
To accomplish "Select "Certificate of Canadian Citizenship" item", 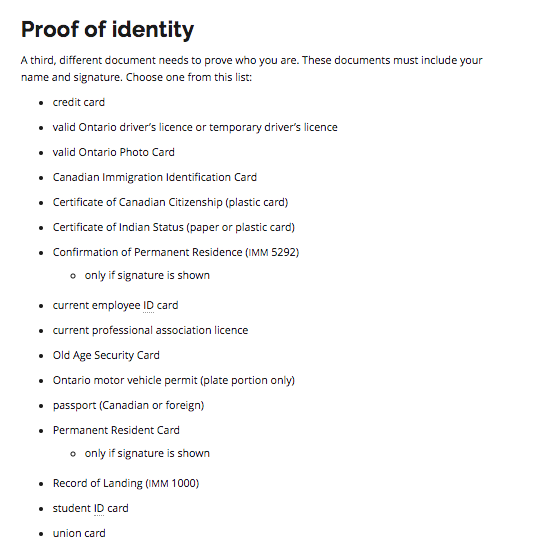I will [170, 202].
